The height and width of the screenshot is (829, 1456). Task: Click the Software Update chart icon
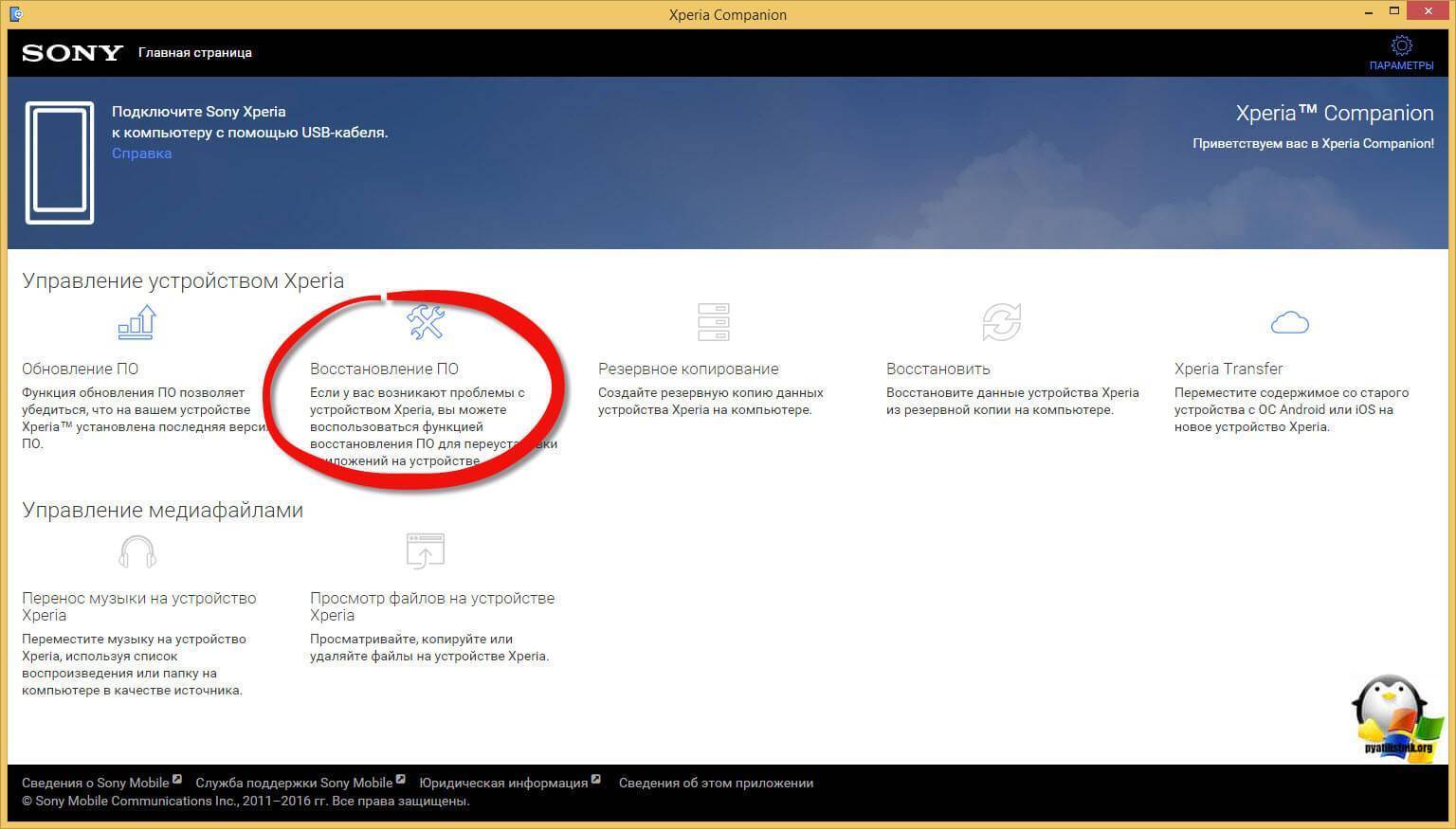click(137, 322)
